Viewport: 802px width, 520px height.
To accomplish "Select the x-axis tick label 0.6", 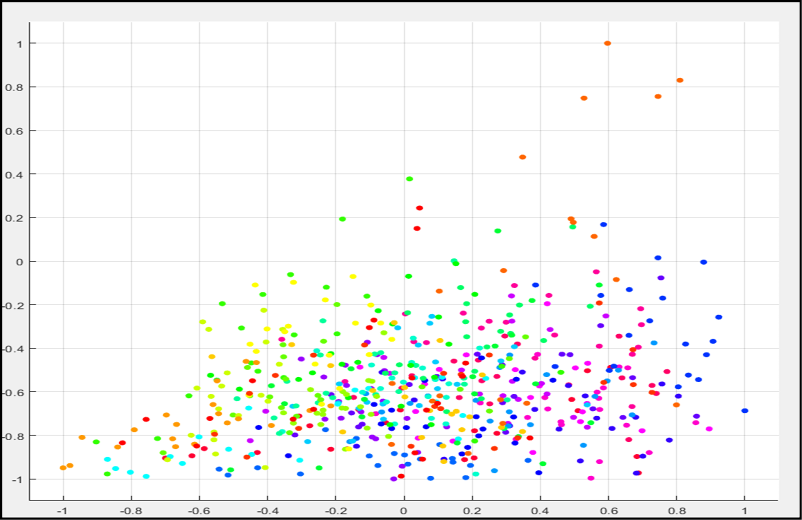I will [x=608, y=510].
